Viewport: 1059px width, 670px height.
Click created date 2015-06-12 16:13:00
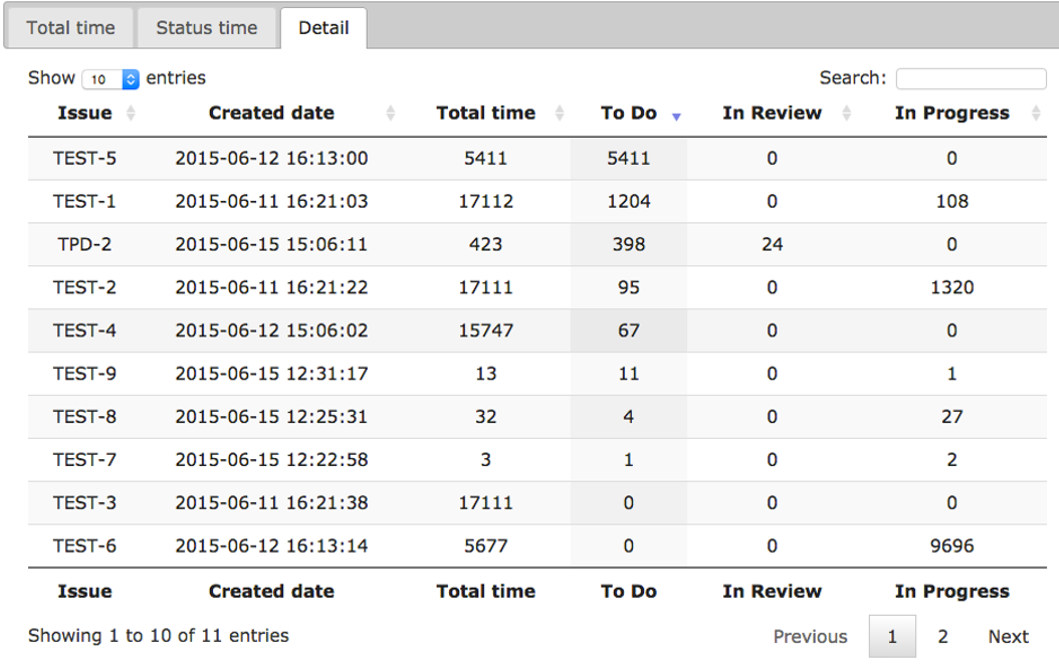pyautogui.click(x=272, y=158)
